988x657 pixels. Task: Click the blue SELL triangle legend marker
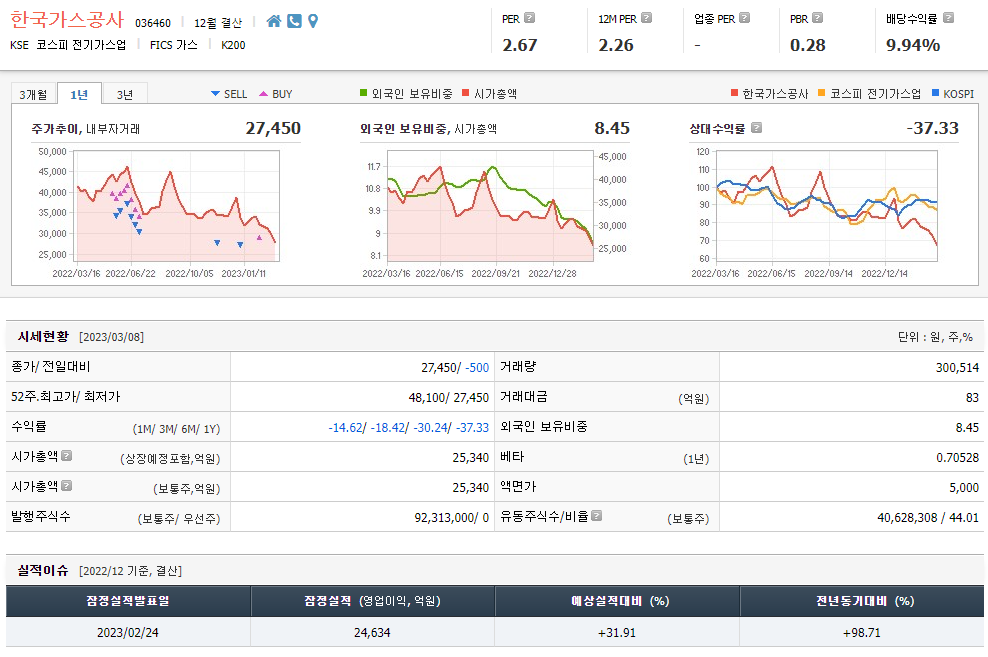point(215,94)
